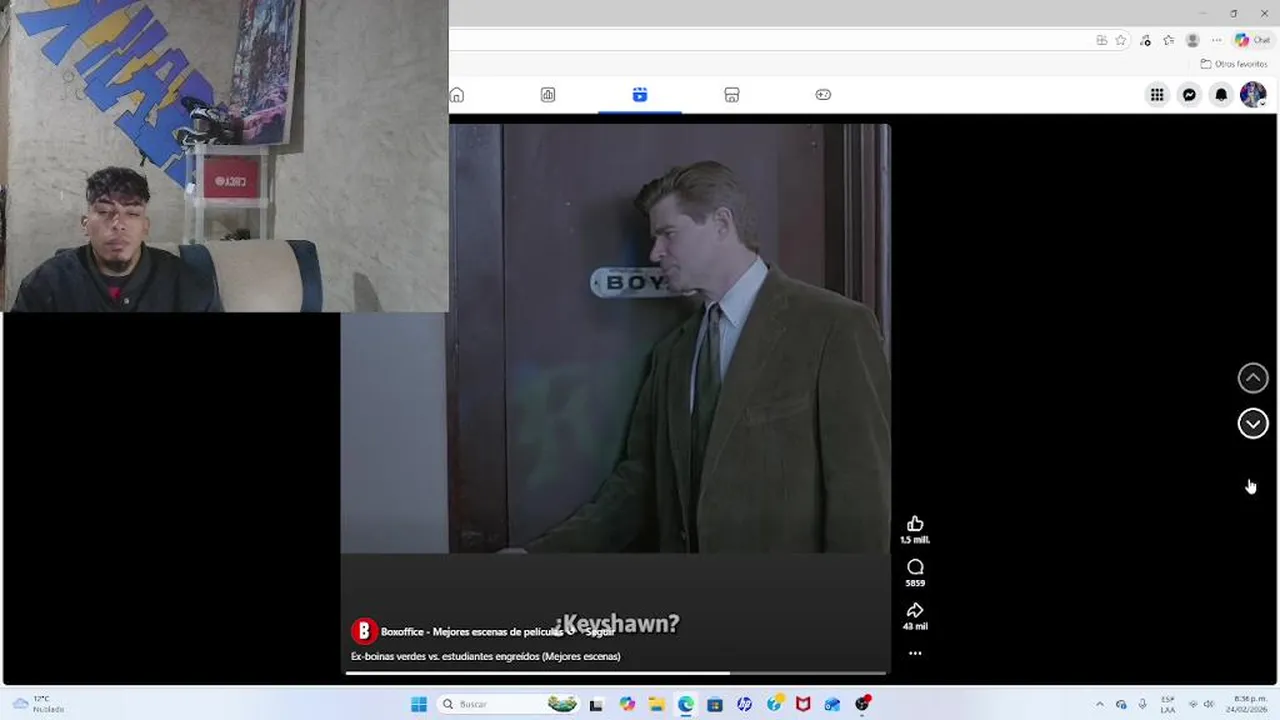1280x720 pixels.
Task: Launch Copilot from the taskbar
Action: (627, 704)
